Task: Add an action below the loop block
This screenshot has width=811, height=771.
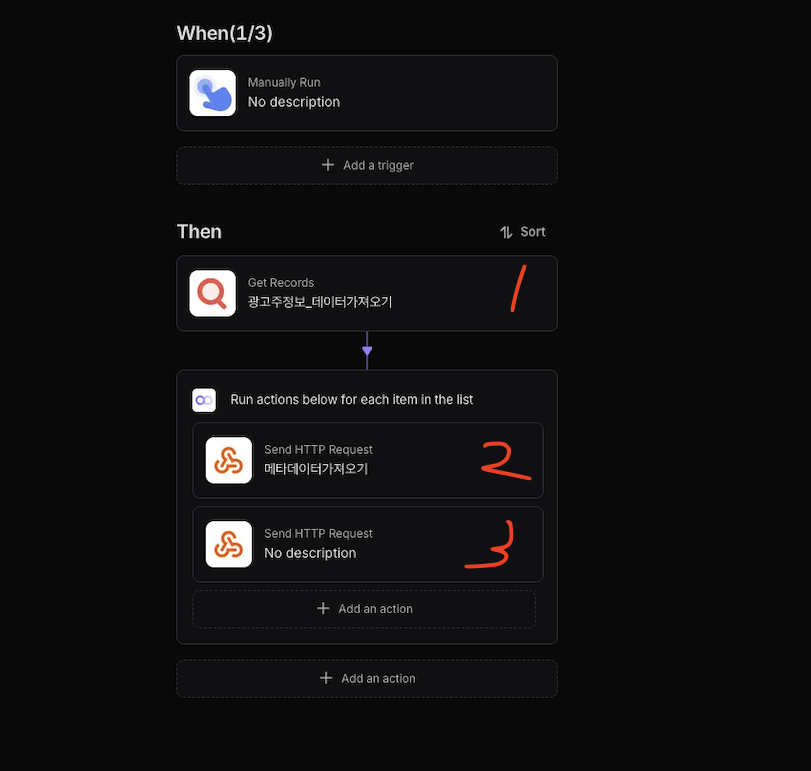Action: (367, 678)
